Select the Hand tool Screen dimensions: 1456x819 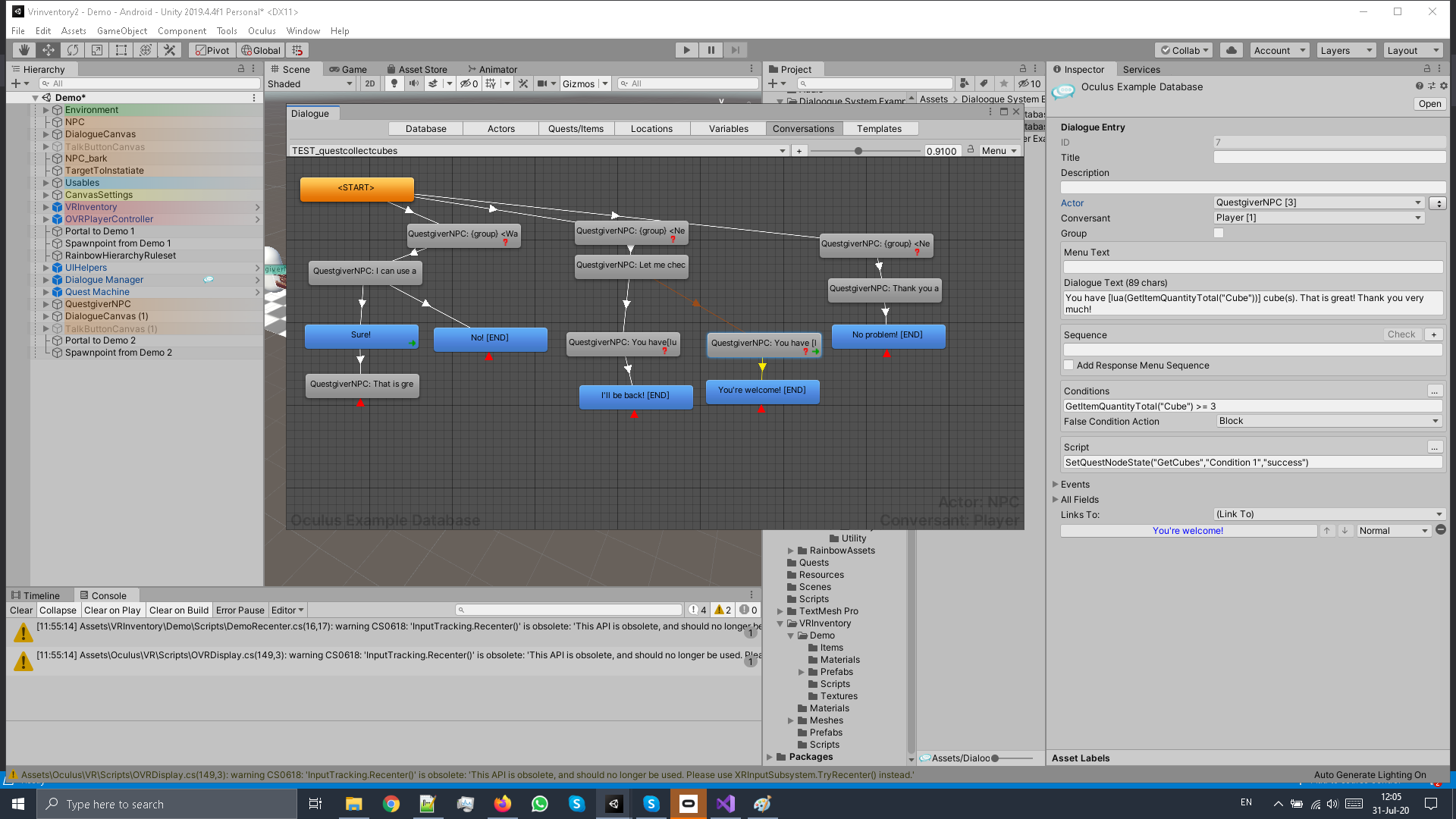tap(24, 50)
